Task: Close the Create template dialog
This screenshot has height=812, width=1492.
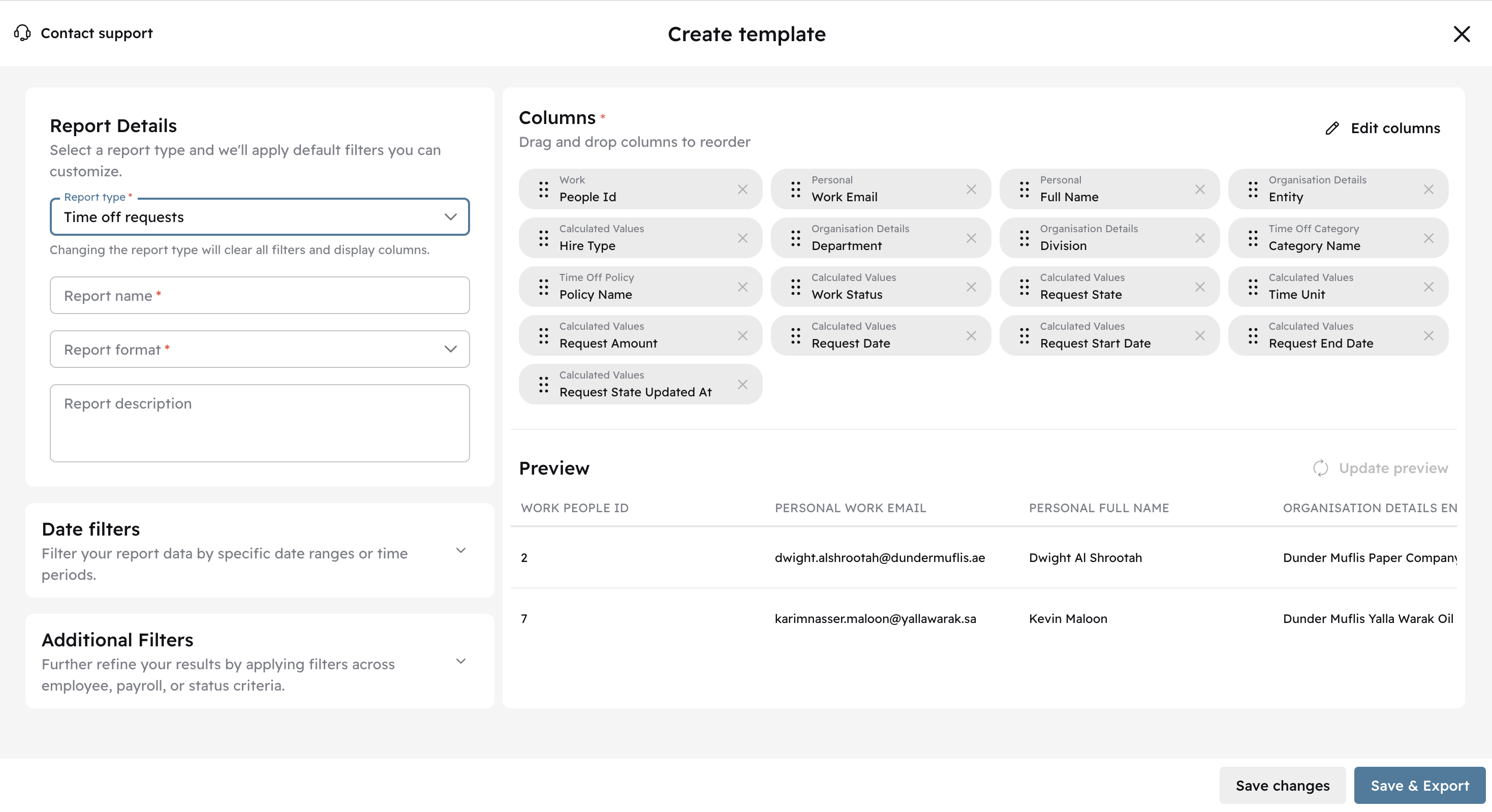Action: 1462,34
